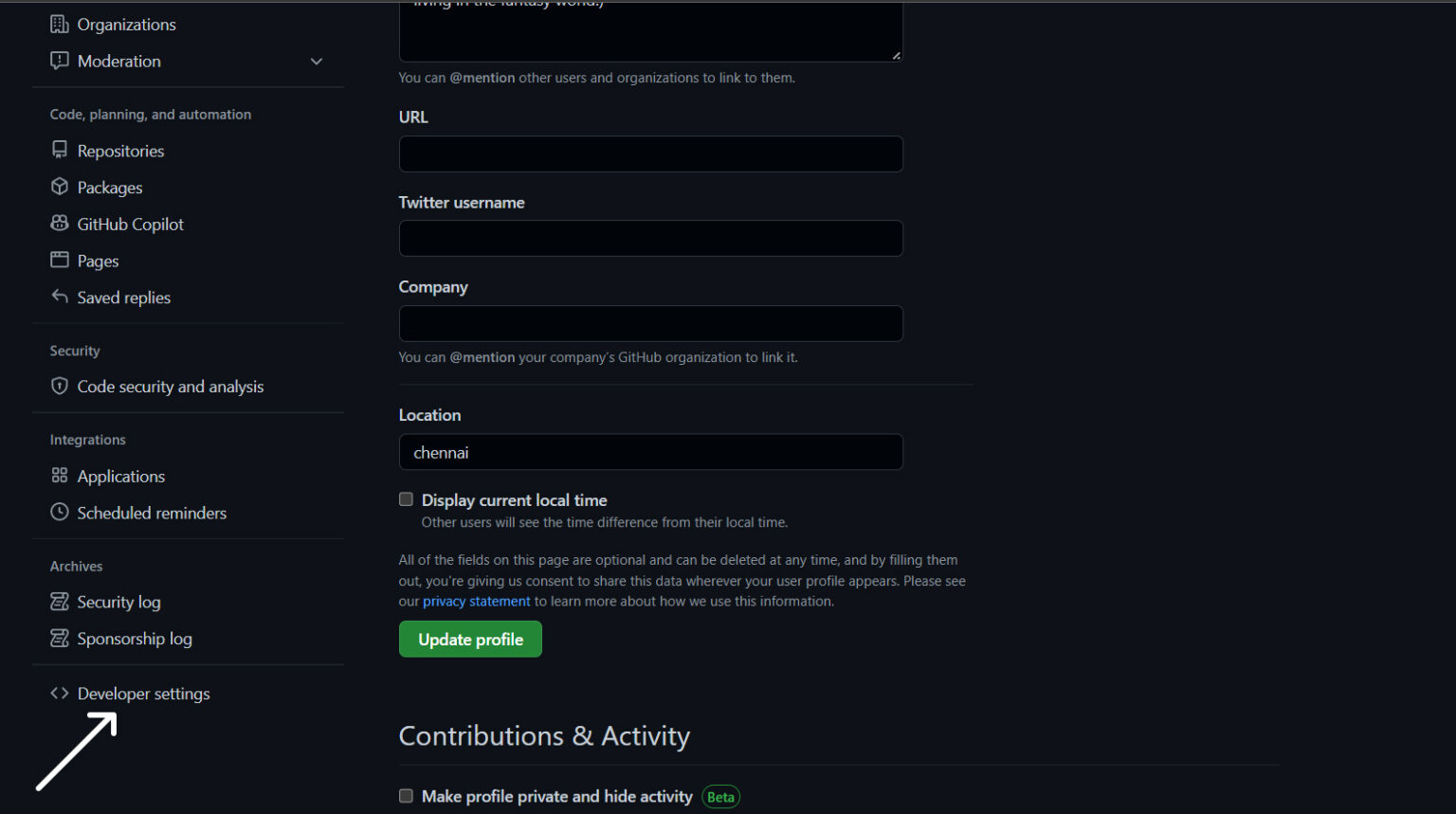Click the Developer settings code icon
1456x814 pixels.
tap(60, 694)
